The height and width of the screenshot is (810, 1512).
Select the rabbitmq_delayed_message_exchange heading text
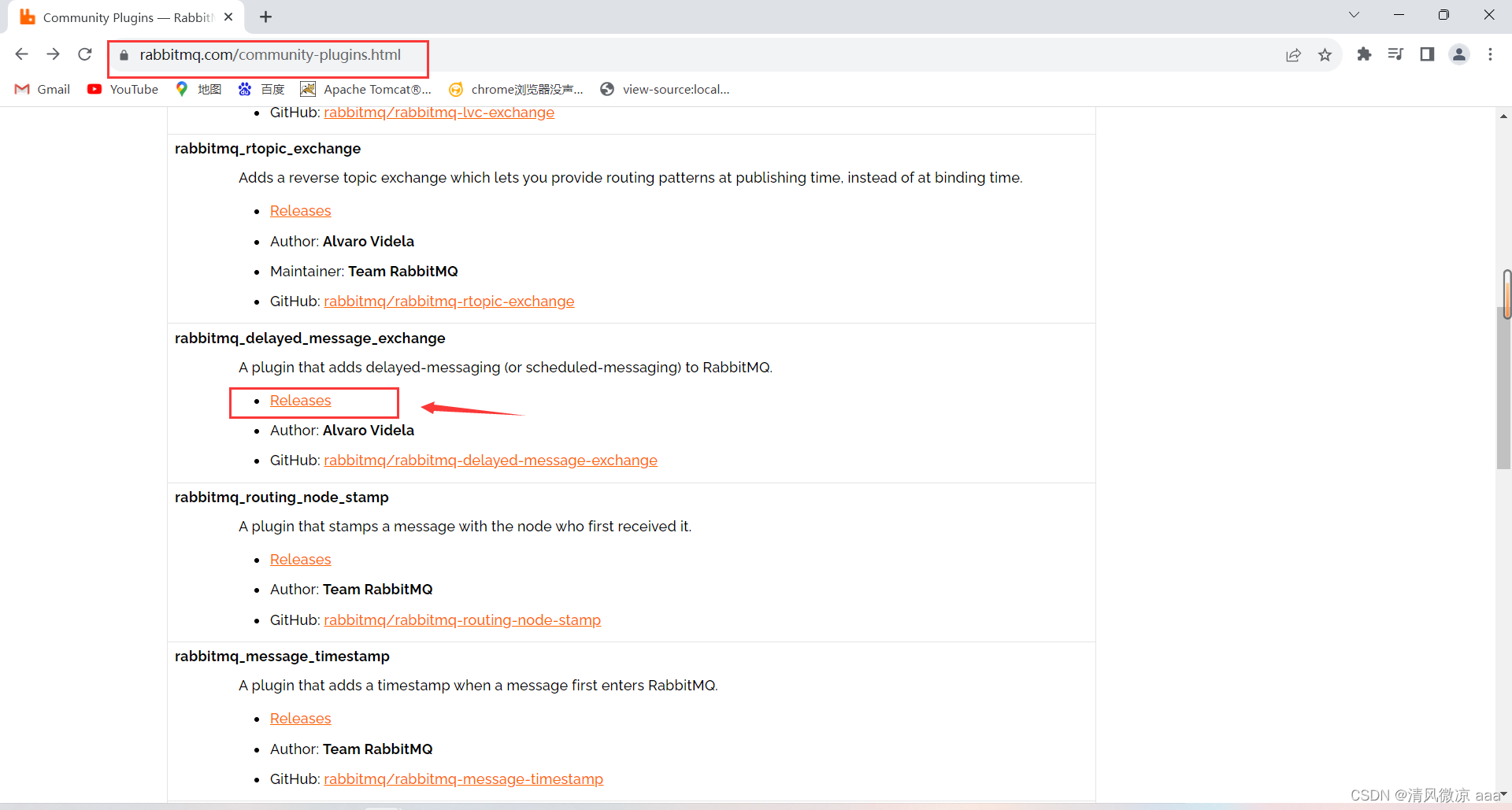(309, 338)
